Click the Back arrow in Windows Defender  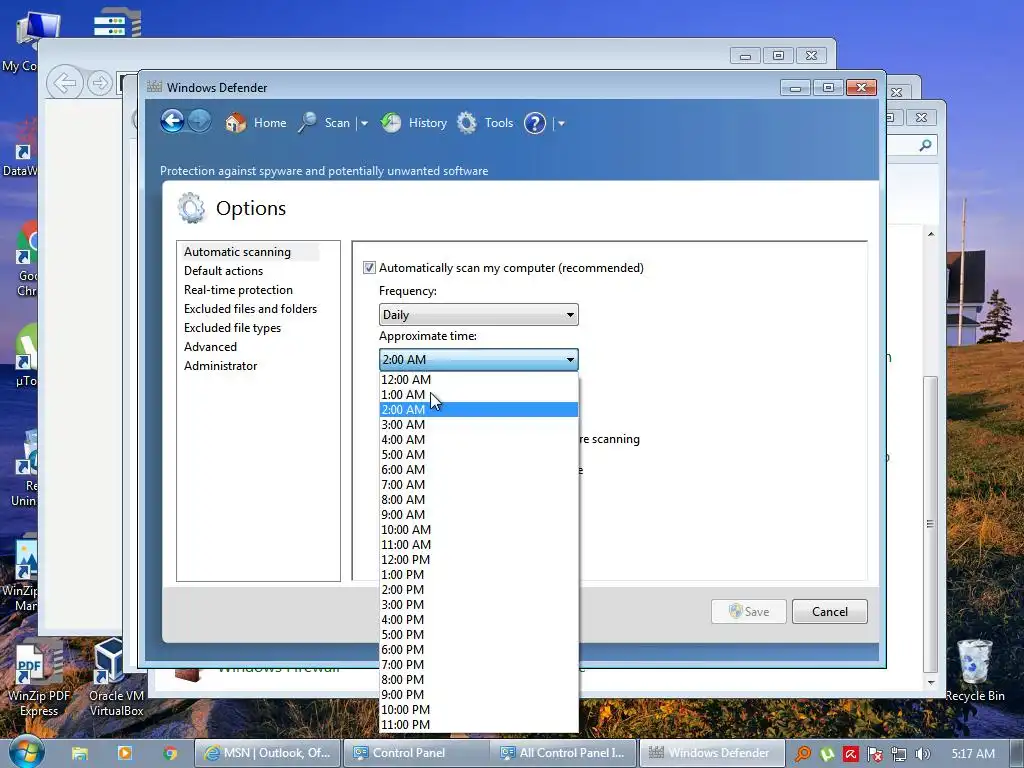[x=172, y=121]
